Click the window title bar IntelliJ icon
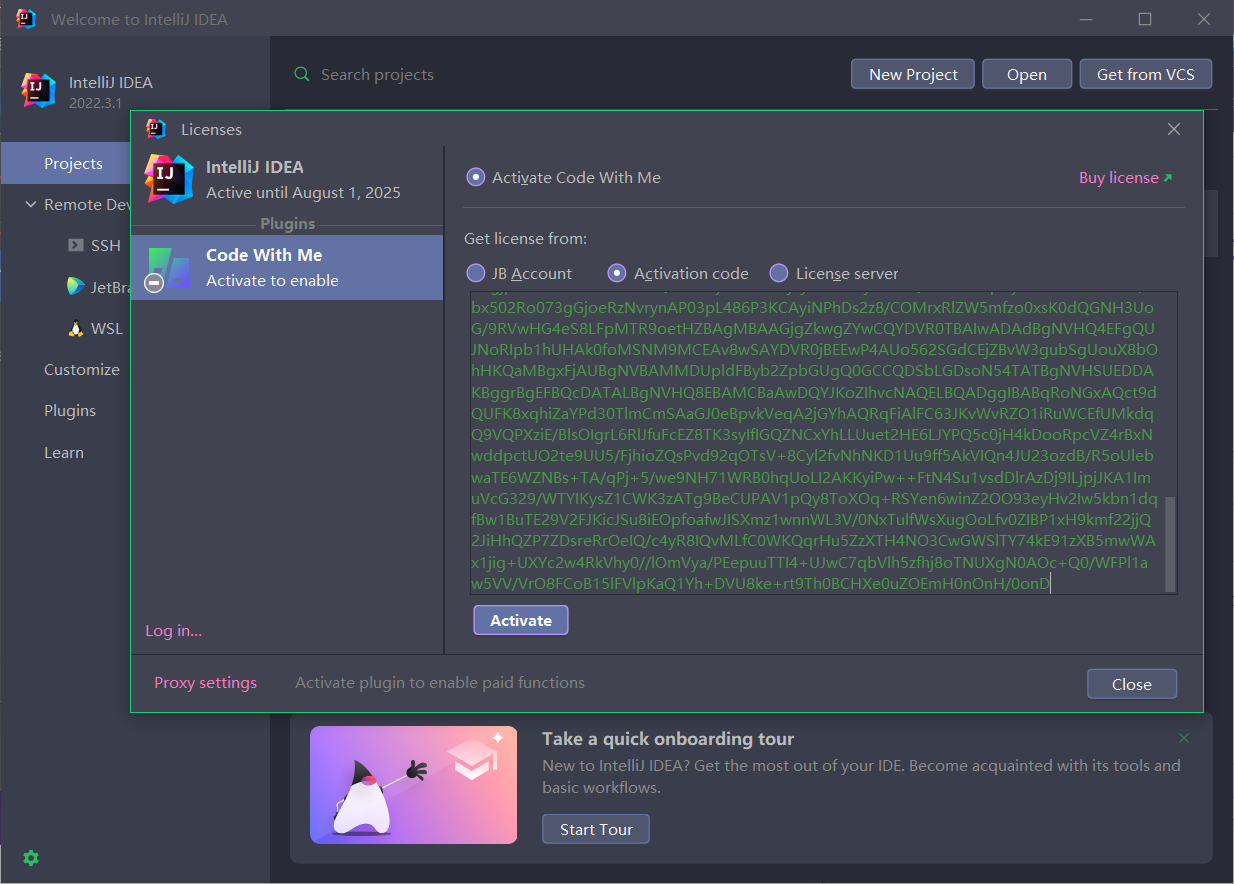The image size is (1234, 884). click(x=26, y=18)
